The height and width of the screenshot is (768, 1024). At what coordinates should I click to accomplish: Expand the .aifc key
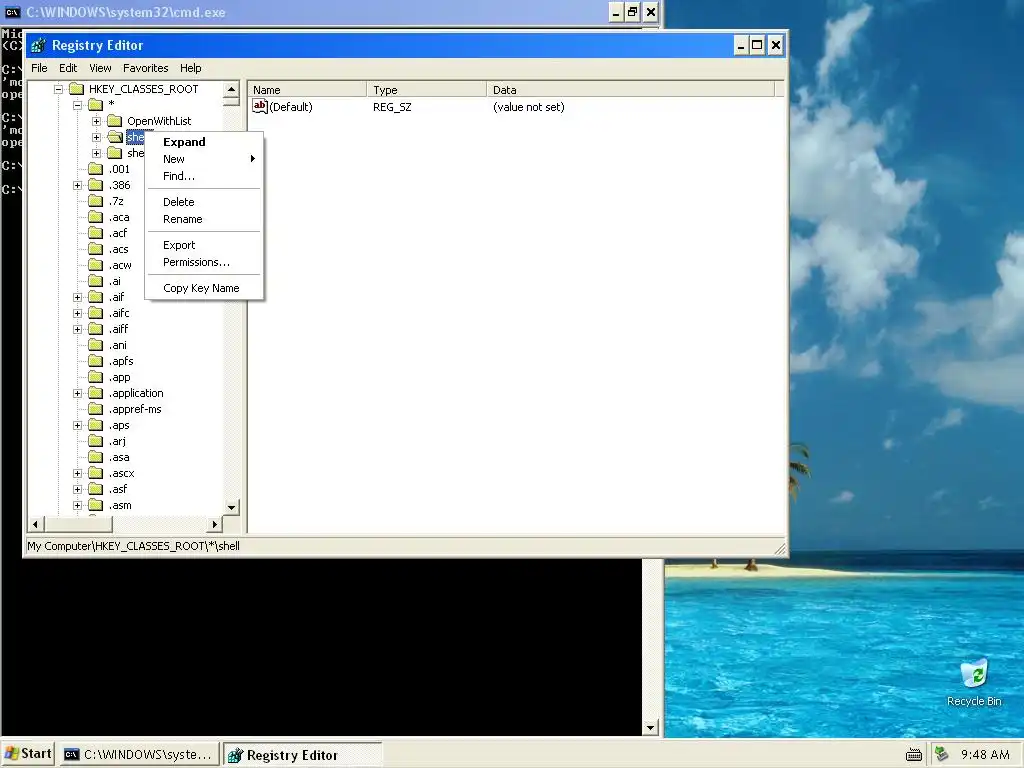click(77, 313)
